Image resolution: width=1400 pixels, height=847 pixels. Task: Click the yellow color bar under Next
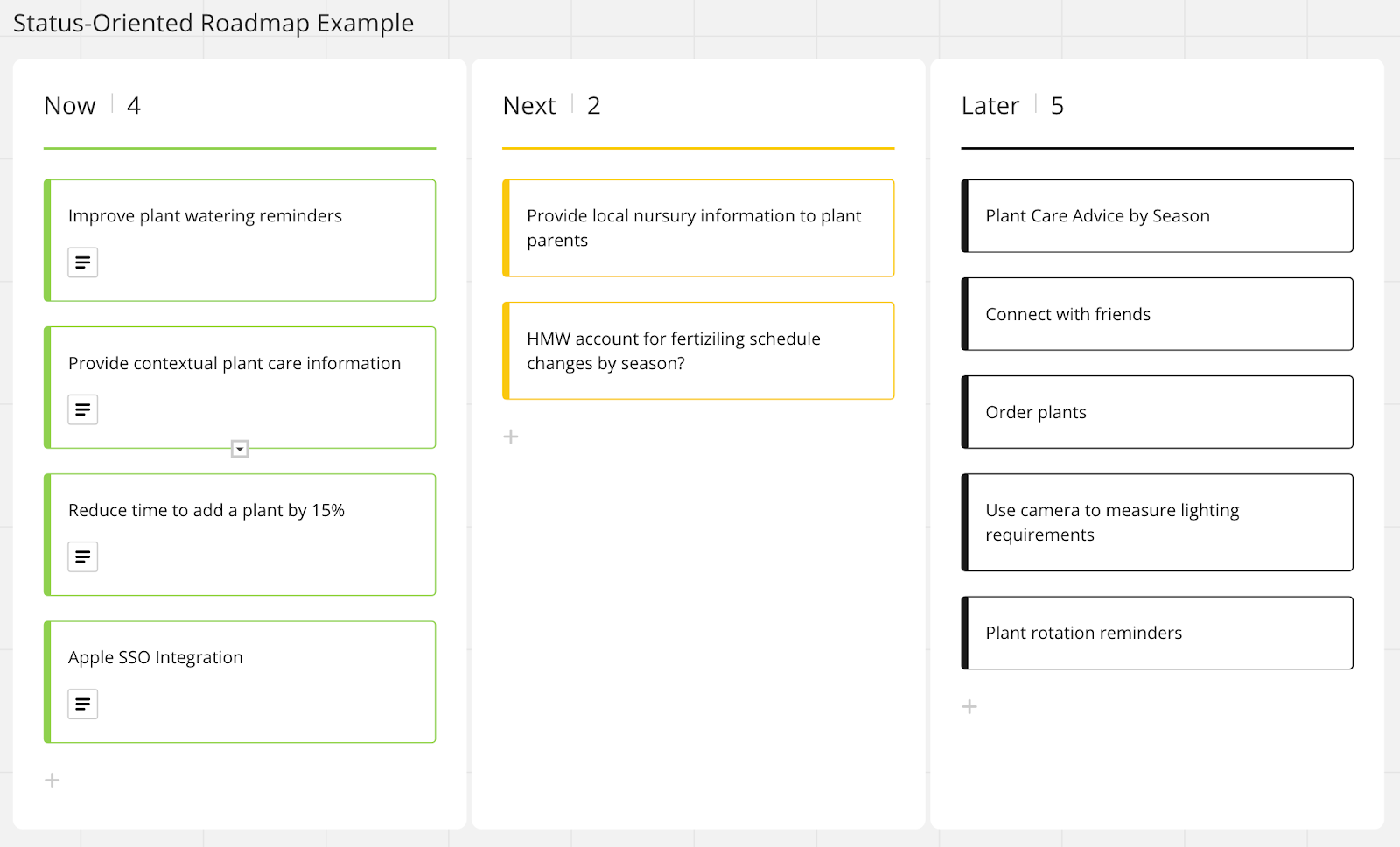[698, 148]
